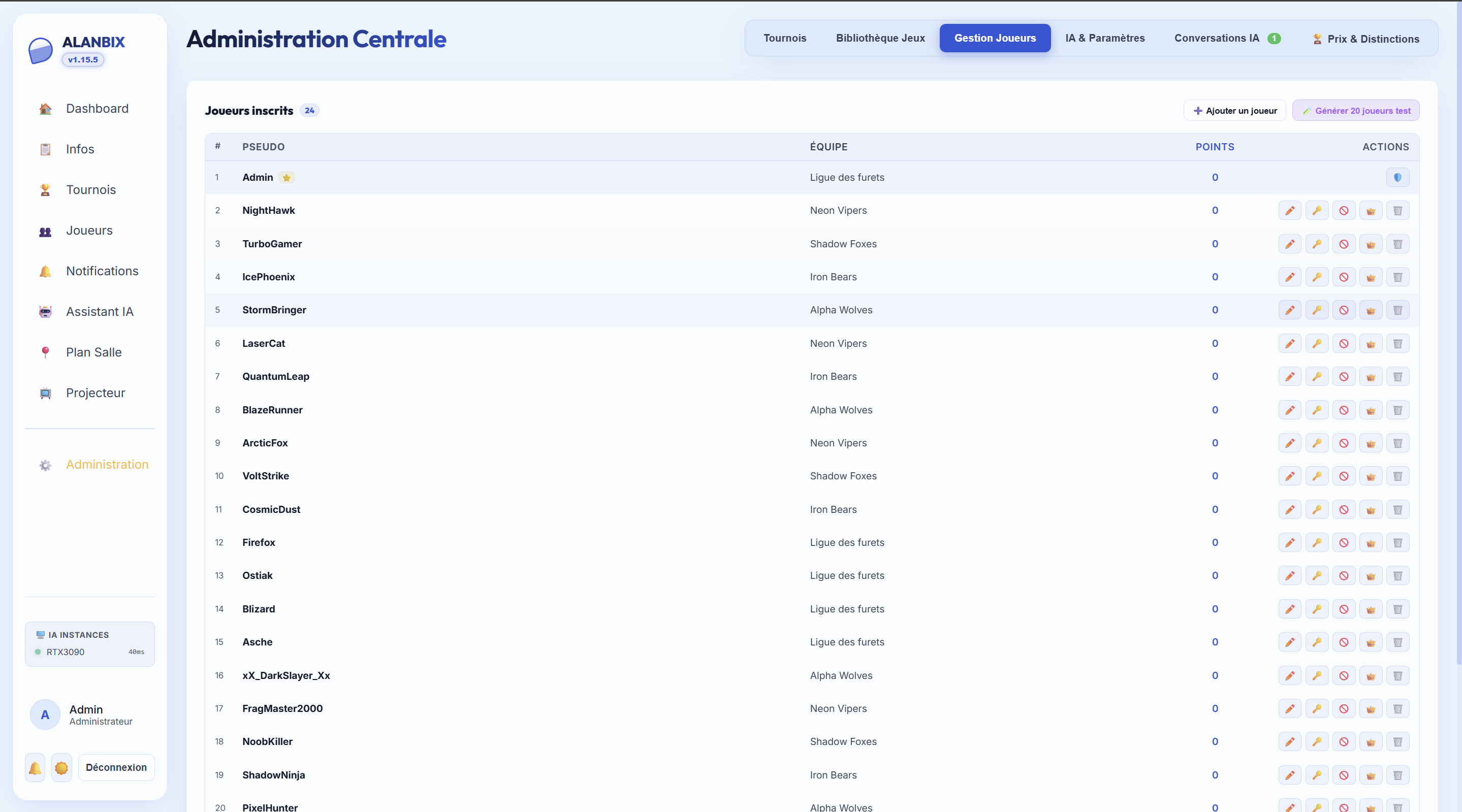Click the star badge next to Admin

[x=287, y=178]
